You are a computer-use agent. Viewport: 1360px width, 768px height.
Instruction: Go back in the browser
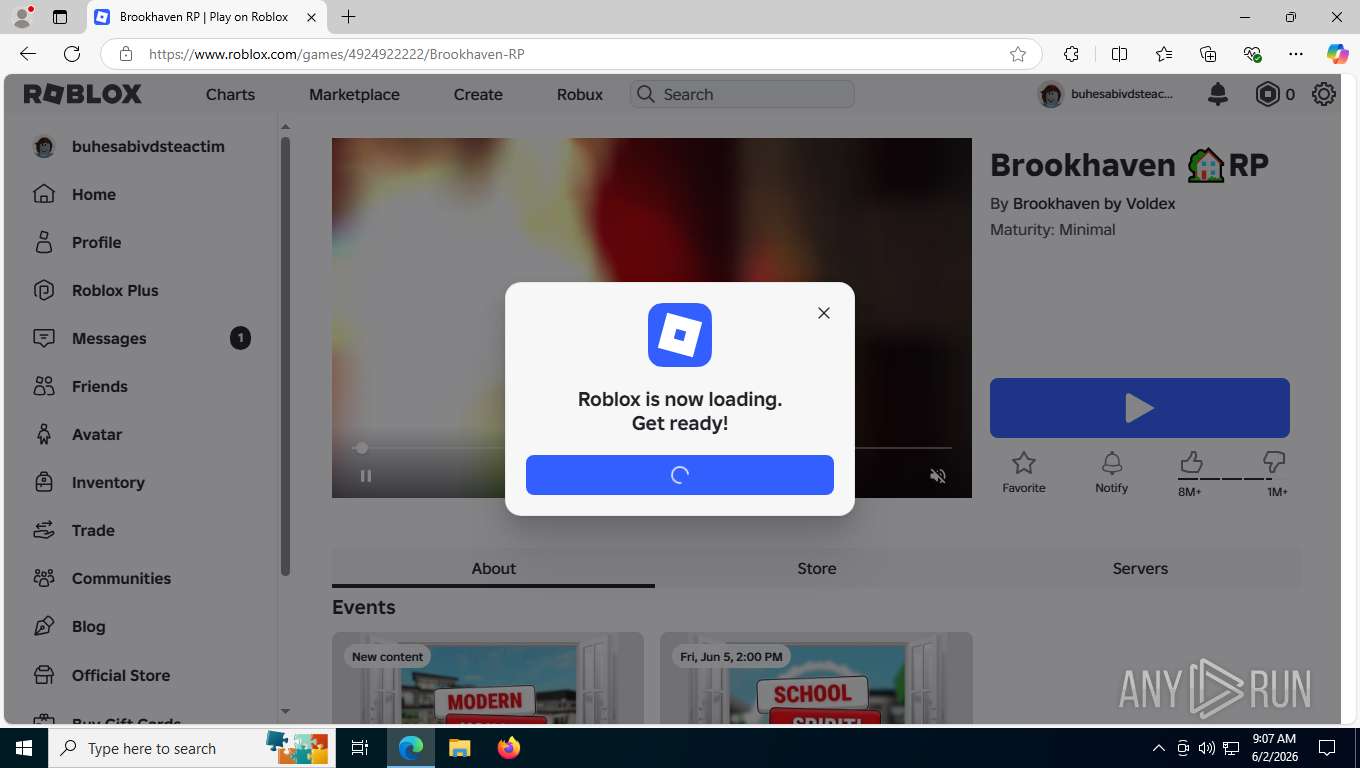pyautogui.click(x=28, y=54)
